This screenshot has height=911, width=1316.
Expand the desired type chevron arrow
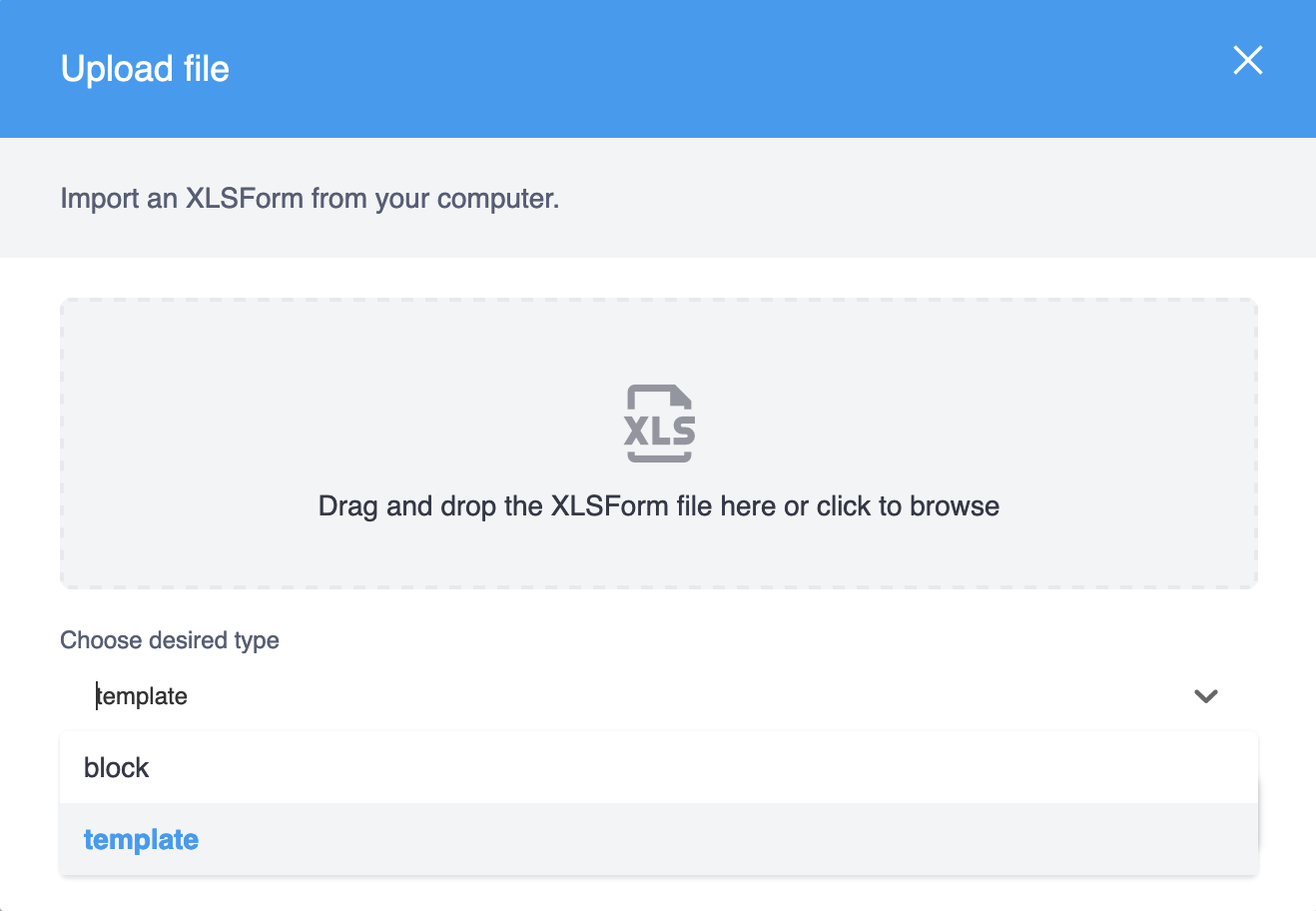[x=1205, y=696]
